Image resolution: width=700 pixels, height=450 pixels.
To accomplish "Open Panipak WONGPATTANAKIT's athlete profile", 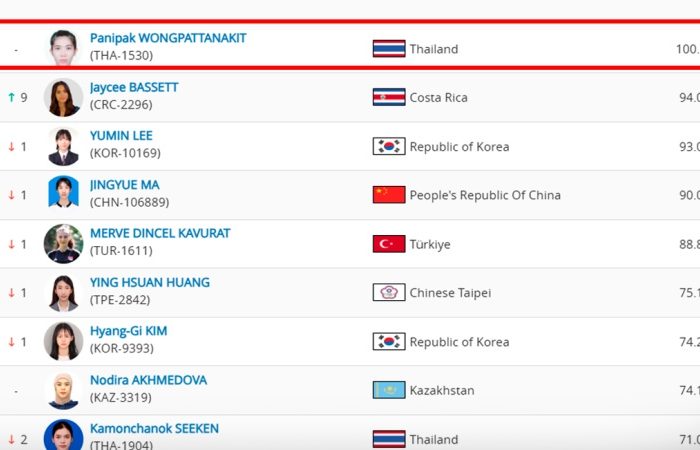I will click(x=168, y=38).
